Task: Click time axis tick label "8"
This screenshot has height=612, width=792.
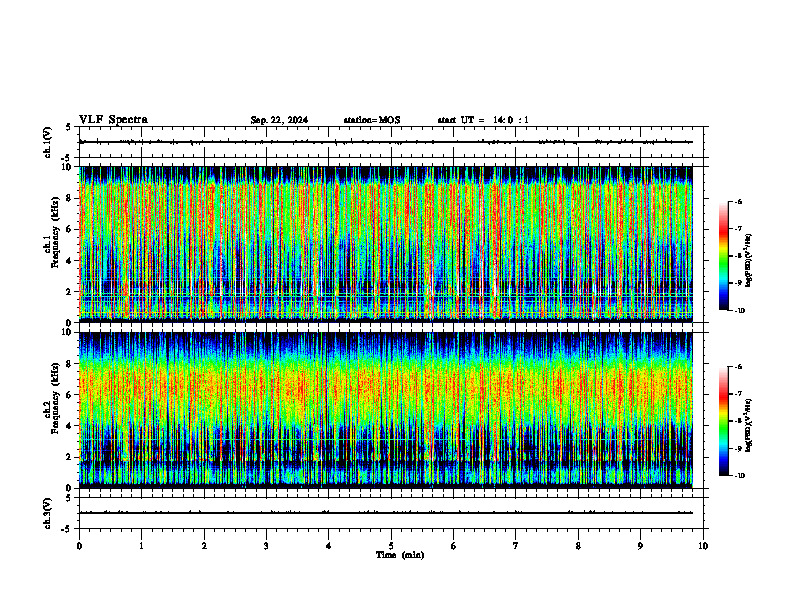Action: [x=578, y=546]
